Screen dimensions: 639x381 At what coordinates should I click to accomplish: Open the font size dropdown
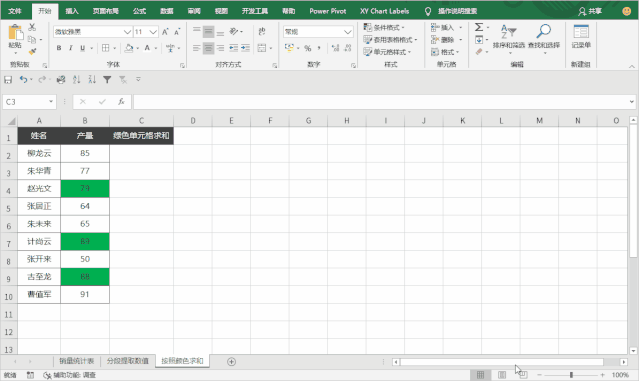(153, 32)
